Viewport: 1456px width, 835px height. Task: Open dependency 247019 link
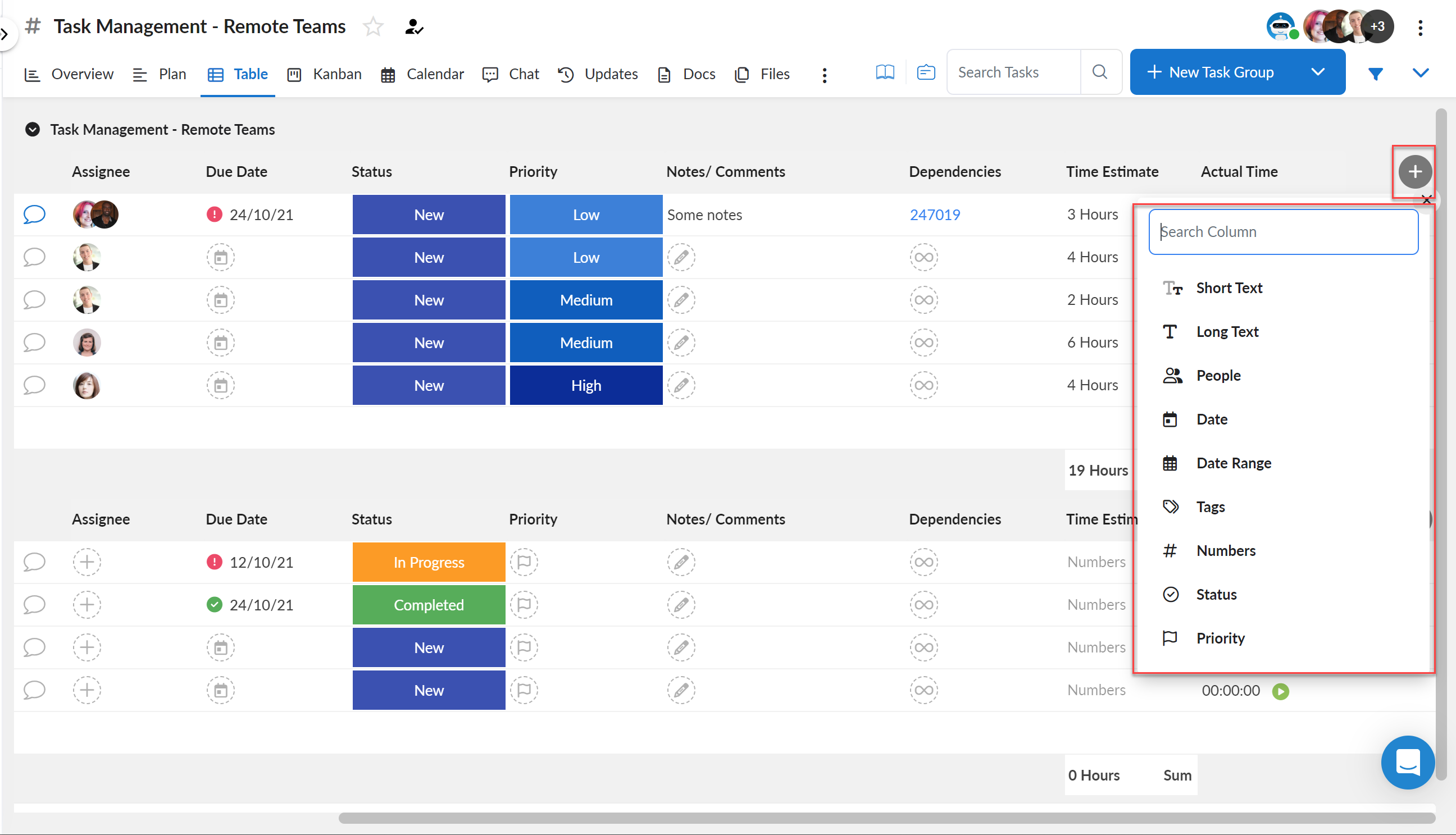pos(935,215)
